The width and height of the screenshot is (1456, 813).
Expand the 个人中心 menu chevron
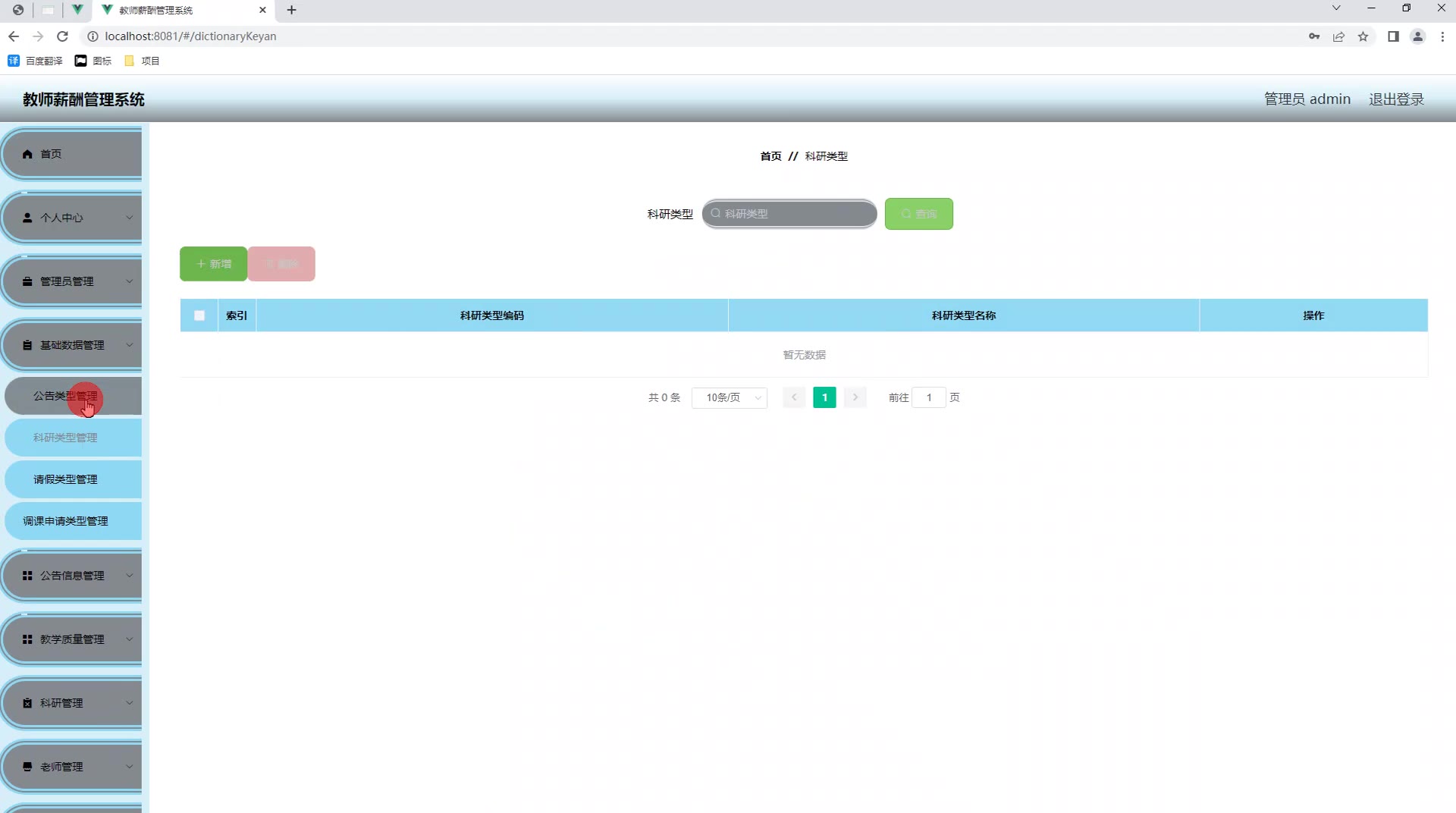pyautogui.click(x=129, y=218)
